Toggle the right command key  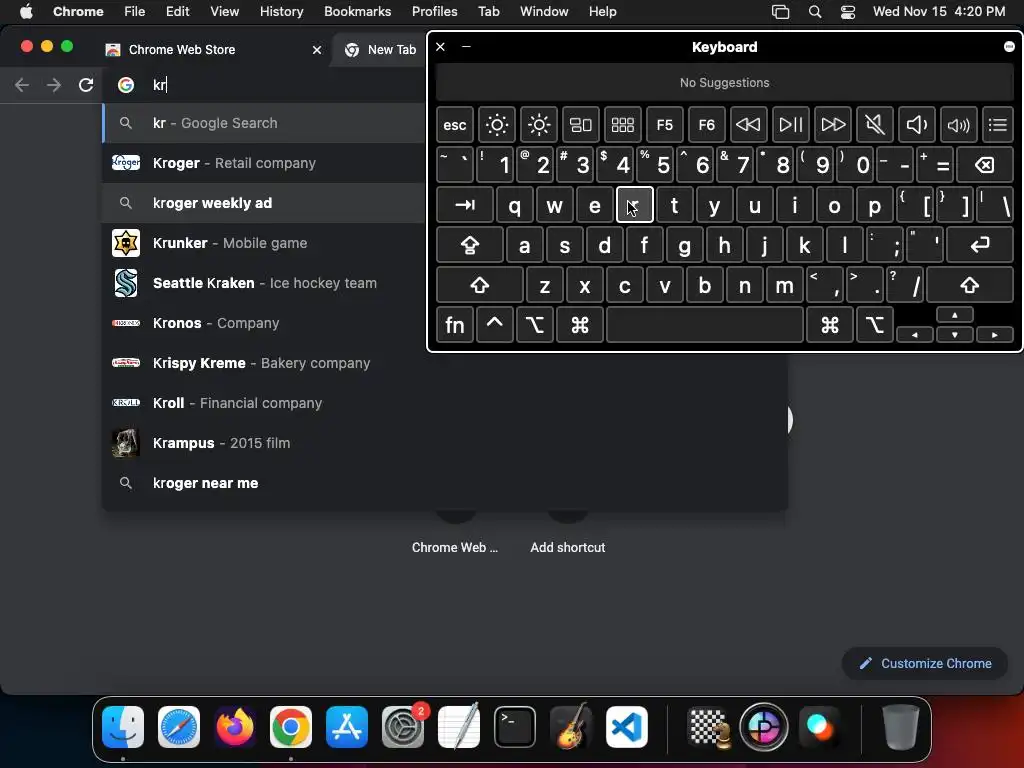coord(830,325)
